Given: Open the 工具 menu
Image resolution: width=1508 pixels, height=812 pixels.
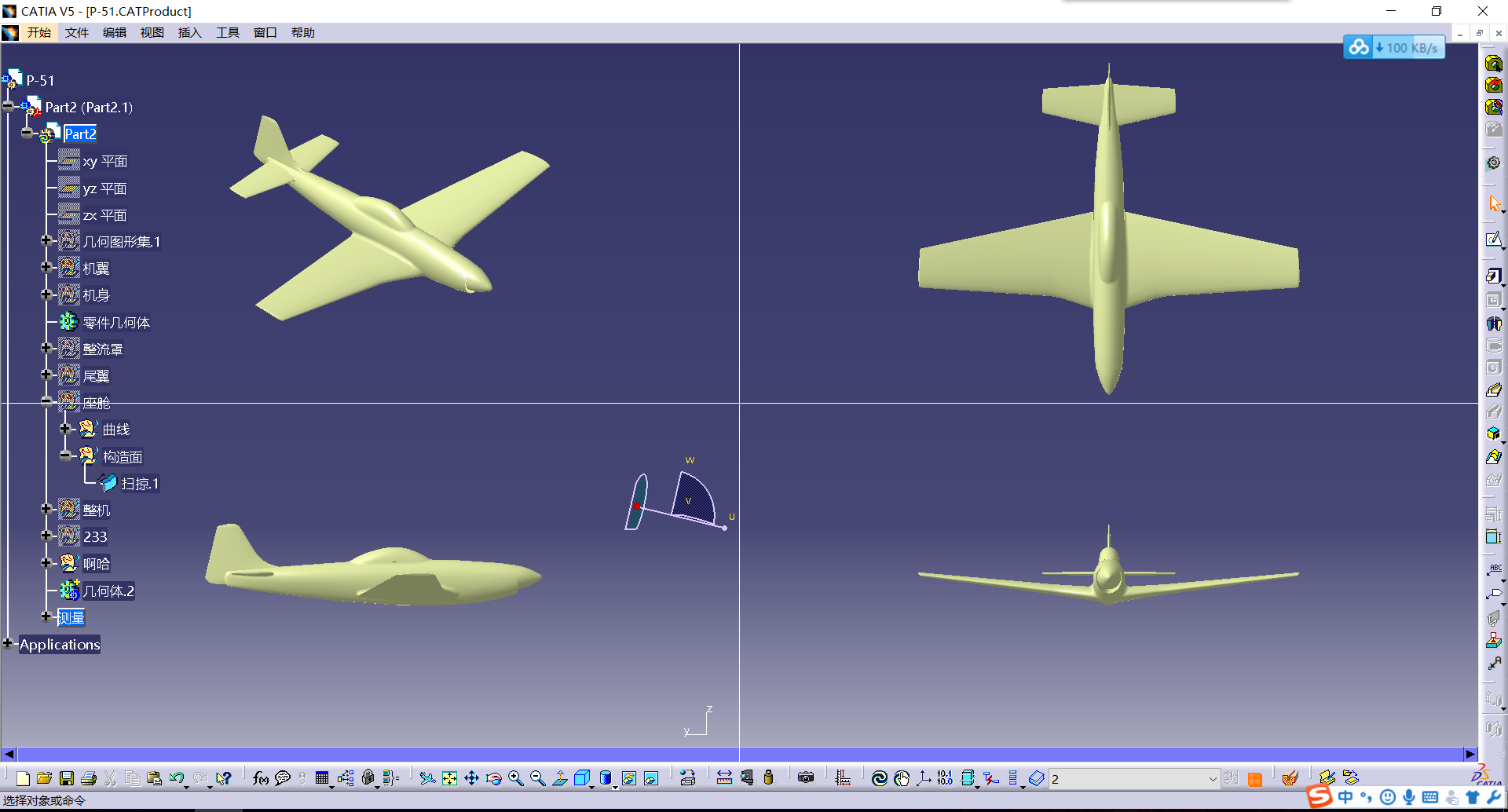Looking at the screenshot, I should tap(228, 32).
